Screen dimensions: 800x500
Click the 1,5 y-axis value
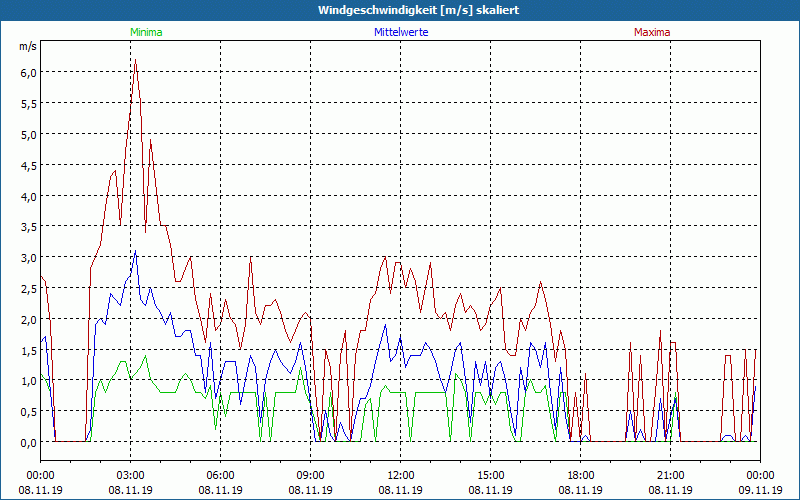point(28,351)
